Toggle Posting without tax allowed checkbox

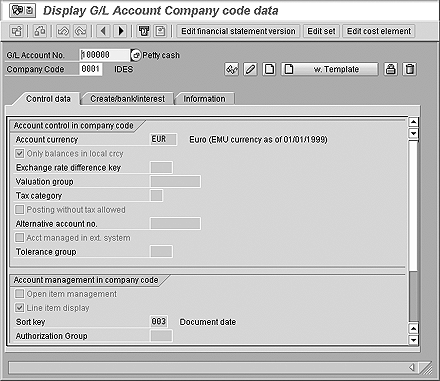tap(20, 210)
